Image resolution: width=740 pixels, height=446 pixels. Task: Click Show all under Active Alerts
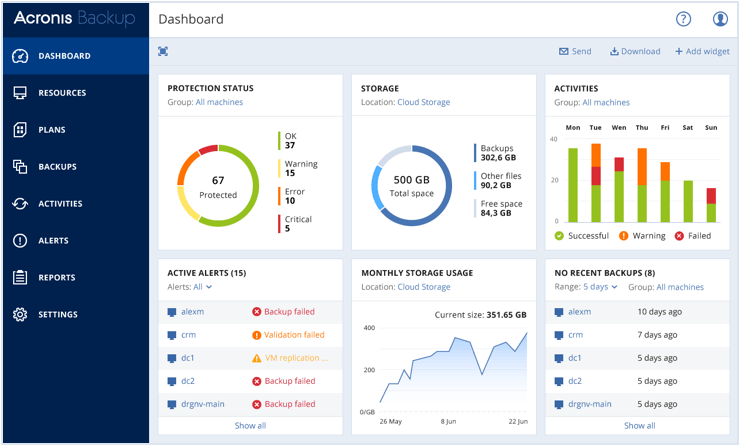250,425
